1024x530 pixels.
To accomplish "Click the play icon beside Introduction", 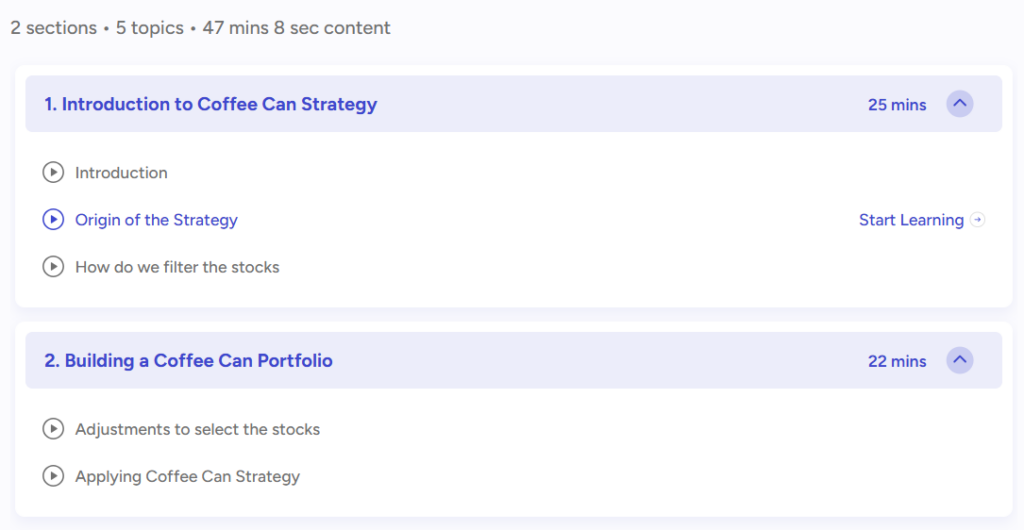I will [53, 172].
